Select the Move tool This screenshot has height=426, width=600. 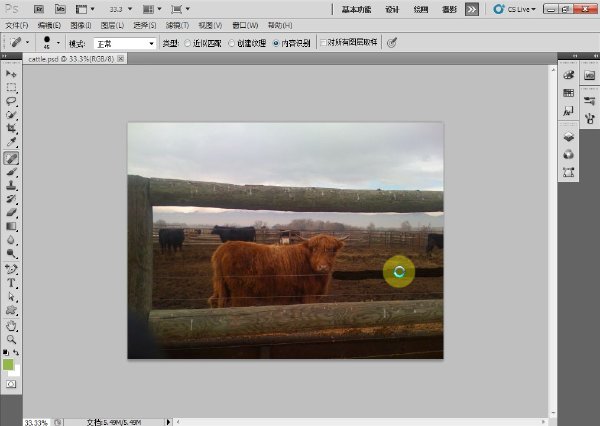pyautogui.click(x=11, y=73)
